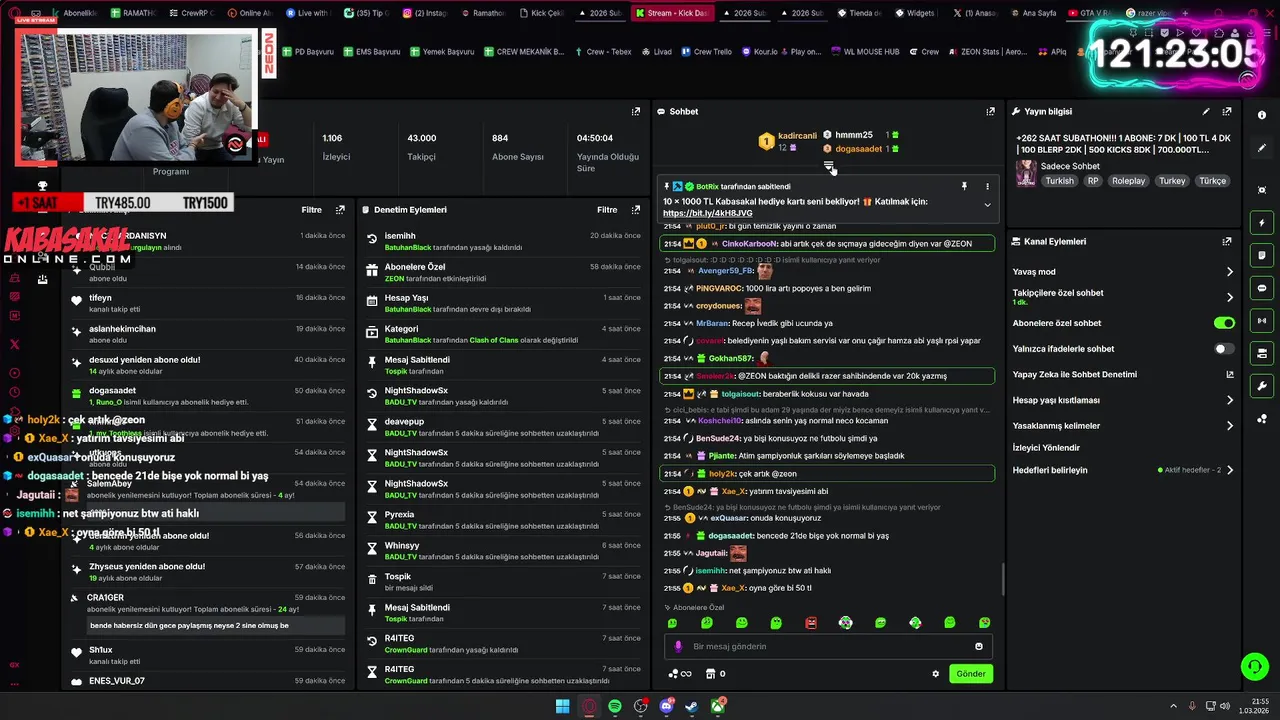Click the Abonelere Özel moderation entry
Viewport: 1280px width, 720px height.
point(503,272)
